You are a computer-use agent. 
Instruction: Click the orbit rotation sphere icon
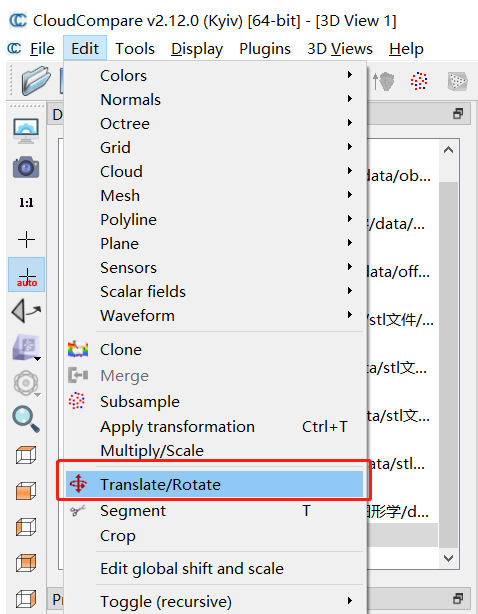[x=26, y=383]
